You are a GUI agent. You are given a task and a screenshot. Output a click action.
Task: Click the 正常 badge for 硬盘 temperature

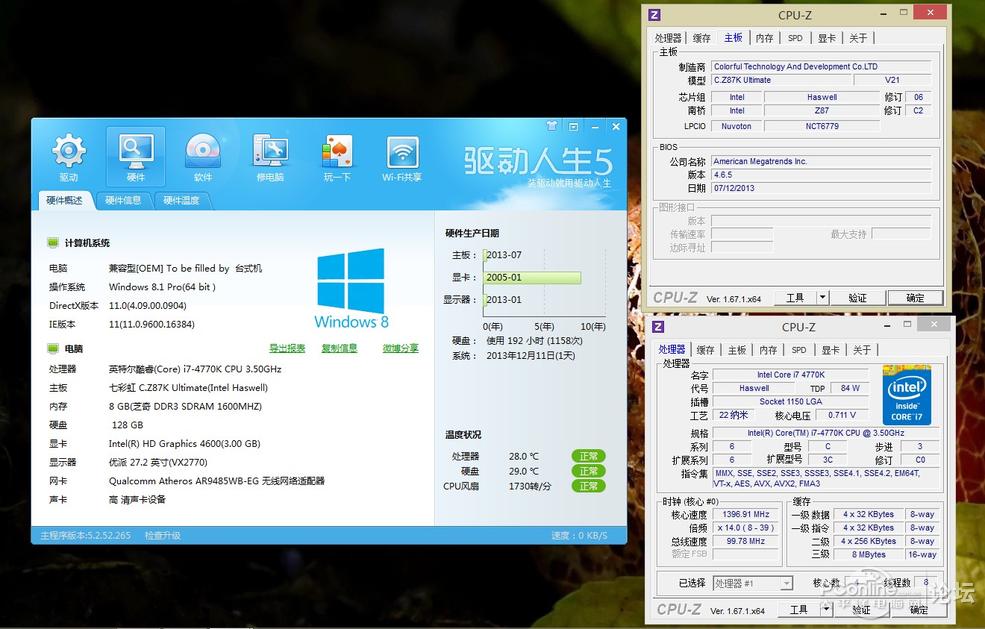[589, 471]
